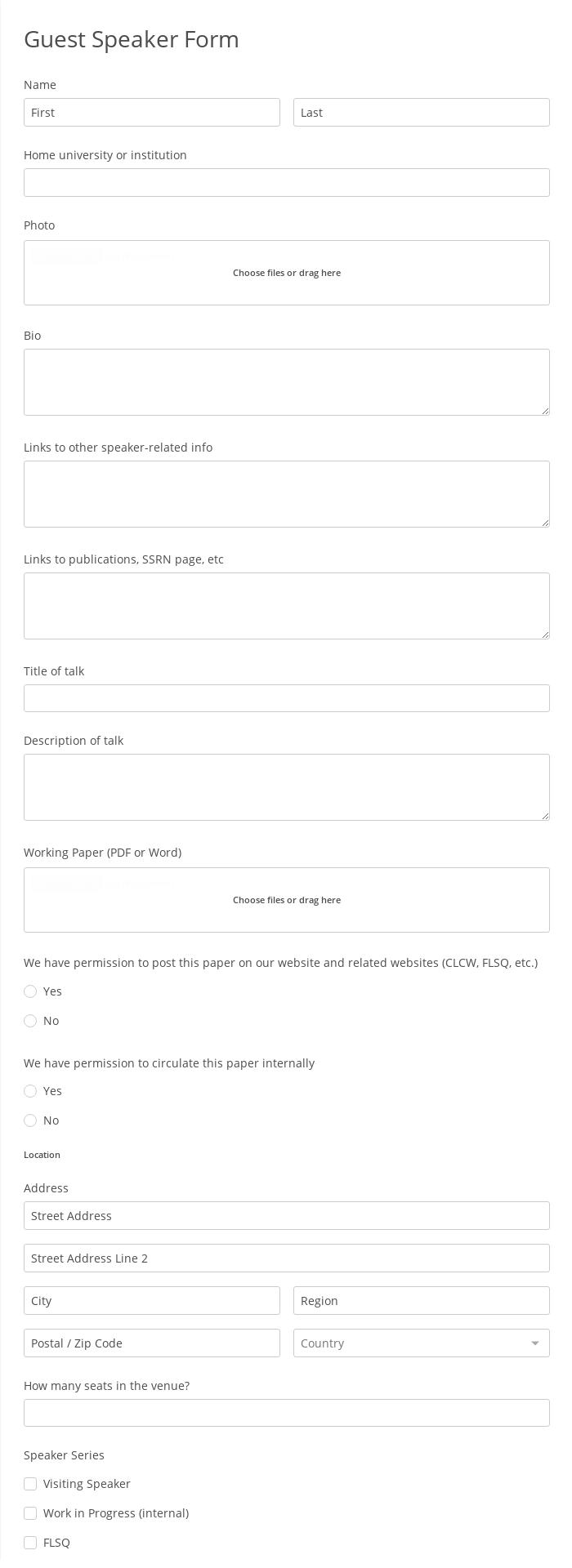Viewport: 572px width, 1568px height.
Task: Open the Photo file upload area
Action: pyautogui.click(x=286, y=272)
